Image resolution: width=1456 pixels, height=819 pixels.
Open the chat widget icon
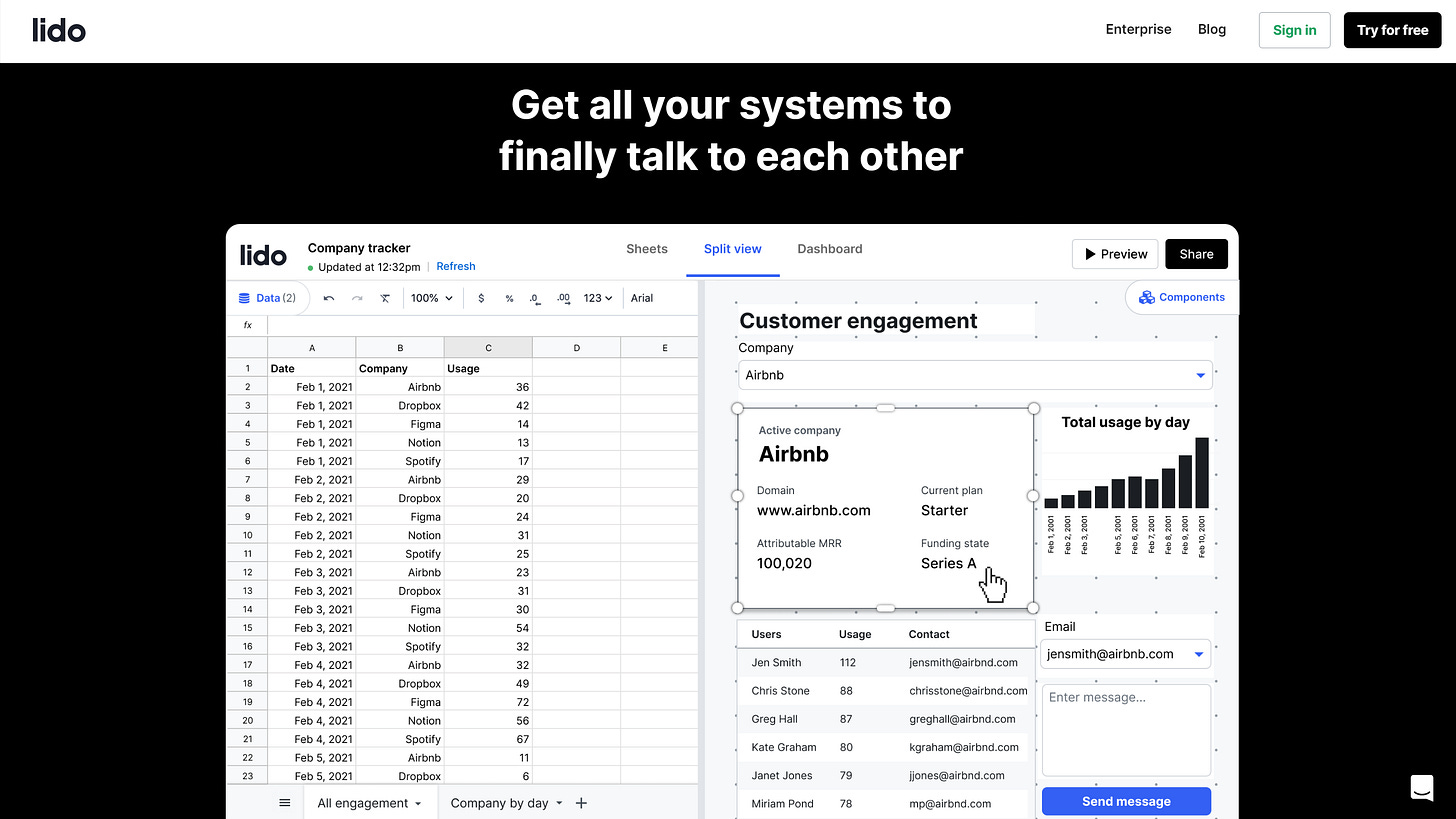coord(1421,788)
